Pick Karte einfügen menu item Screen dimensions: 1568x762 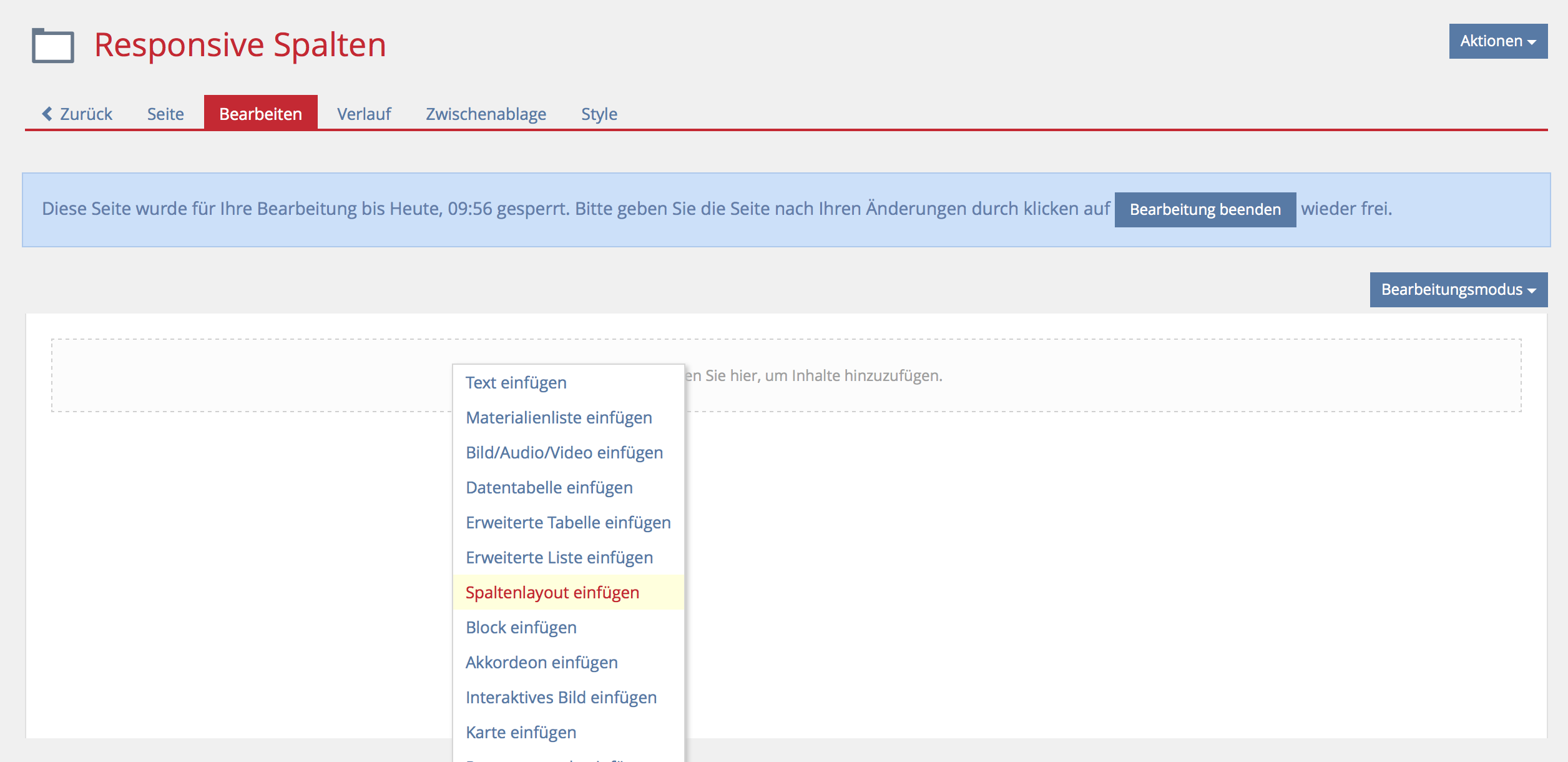click(521, 732)
